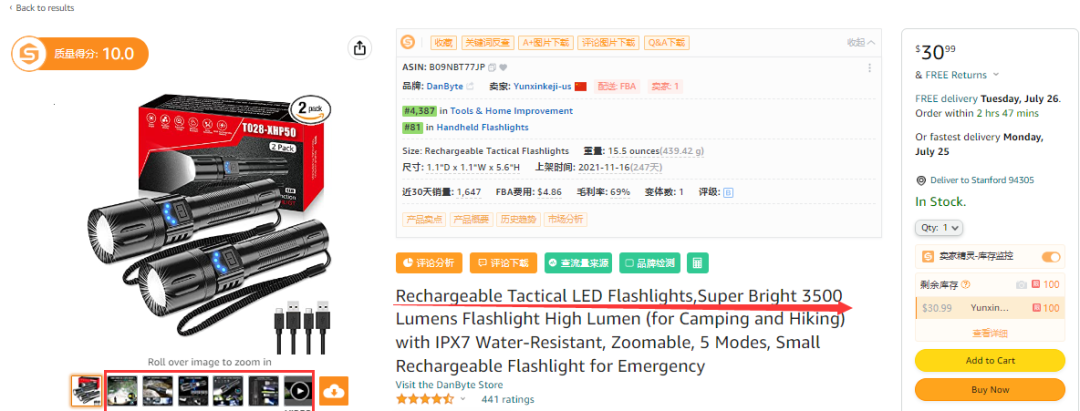Click the camera icon in inventory panel
The height and width of the screenshot is (411, 1080).
tap(1021, 284)
